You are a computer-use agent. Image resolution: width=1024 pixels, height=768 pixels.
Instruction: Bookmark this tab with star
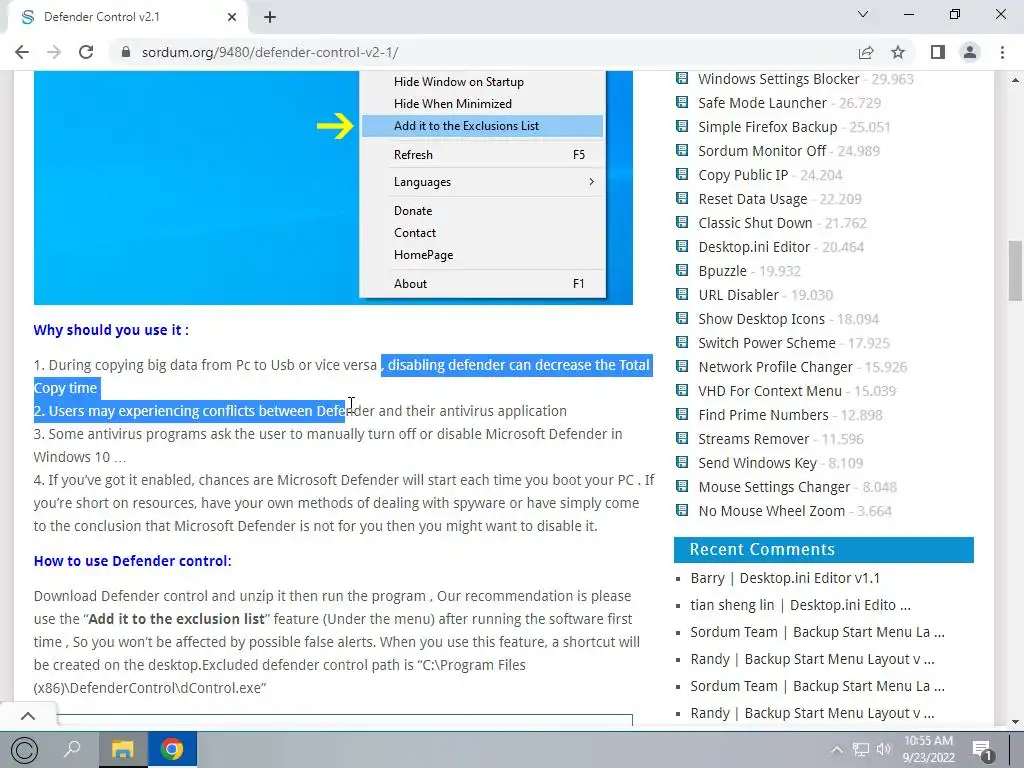898,52
